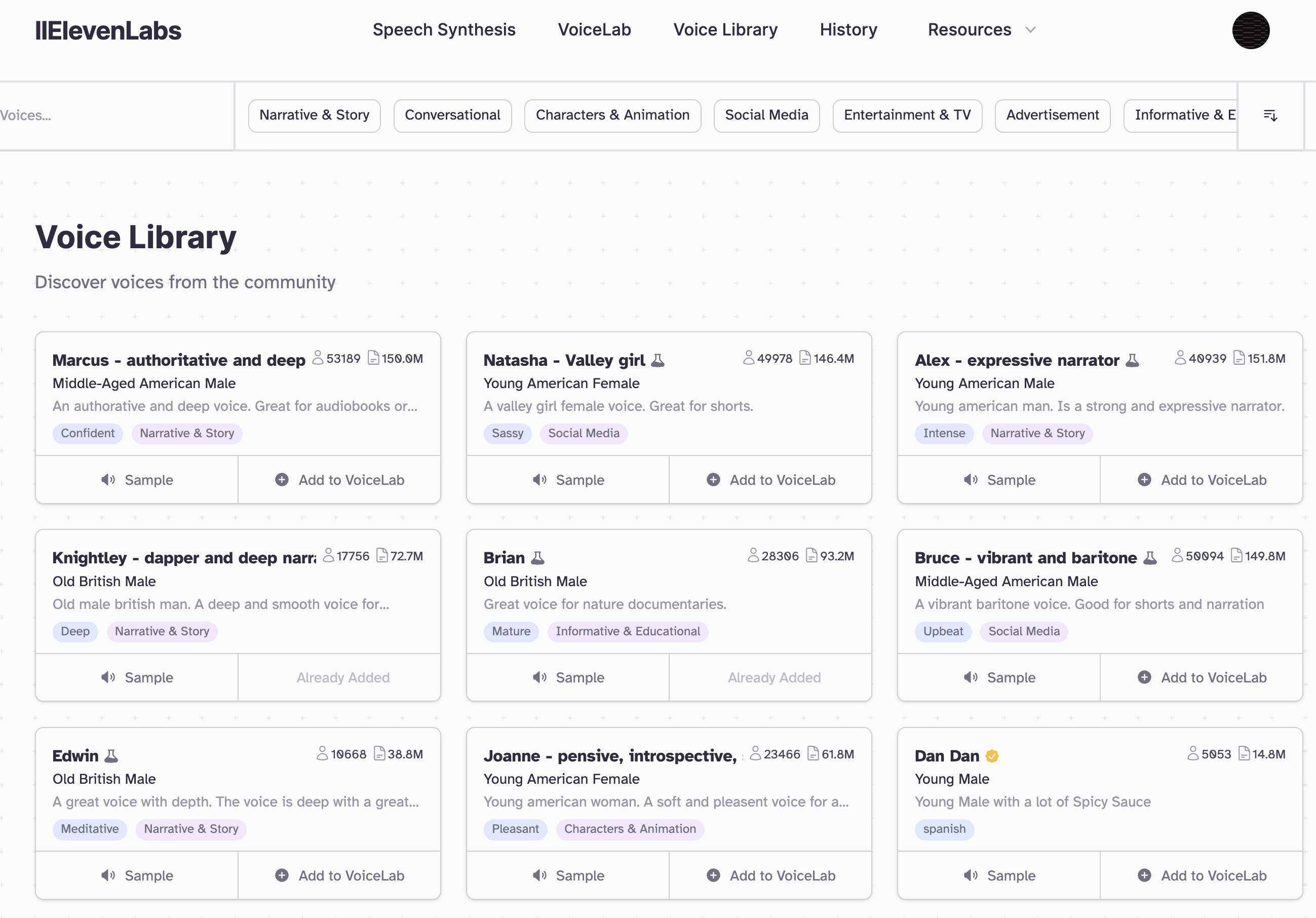1316x918 pixels.
Task: Click the document icon on Joanne card
Action: [813, 753]
